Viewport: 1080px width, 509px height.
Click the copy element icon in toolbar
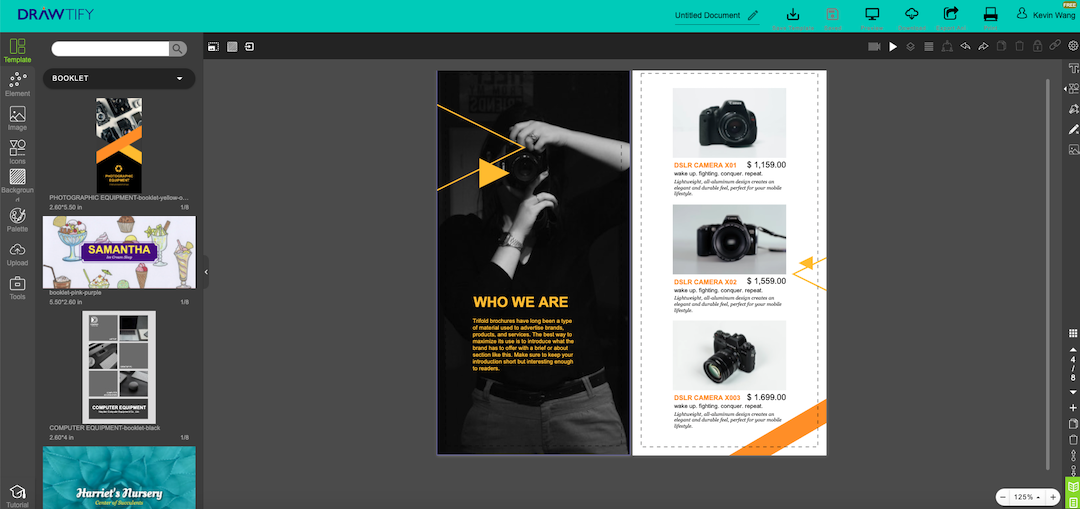click(x=1001, y=47)
